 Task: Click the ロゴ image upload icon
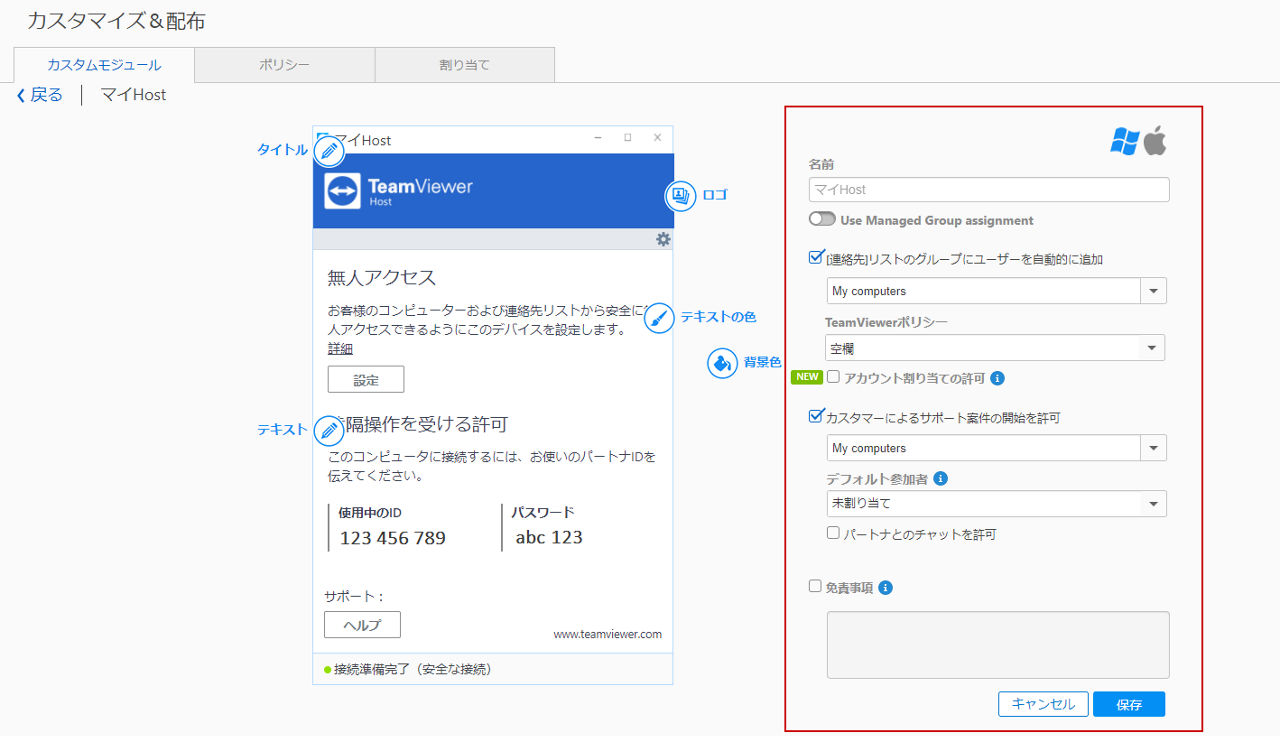click(x=681, y=195)
